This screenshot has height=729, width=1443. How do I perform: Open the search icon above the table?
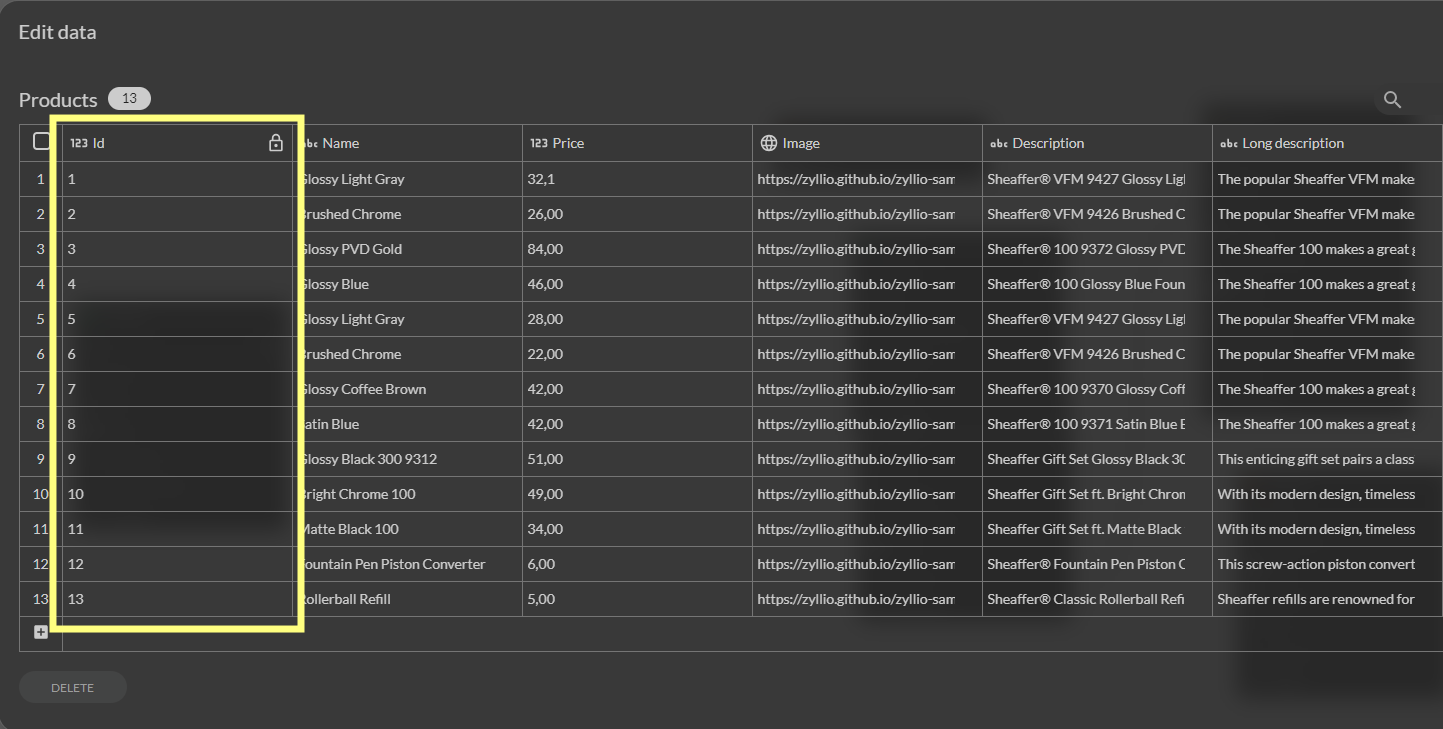tap(1392, 99)
